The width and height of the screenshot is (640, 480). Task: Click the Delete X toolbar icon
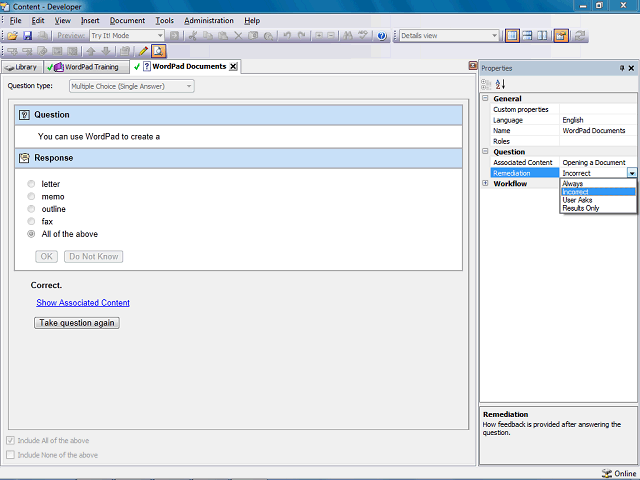pos(238,36)
